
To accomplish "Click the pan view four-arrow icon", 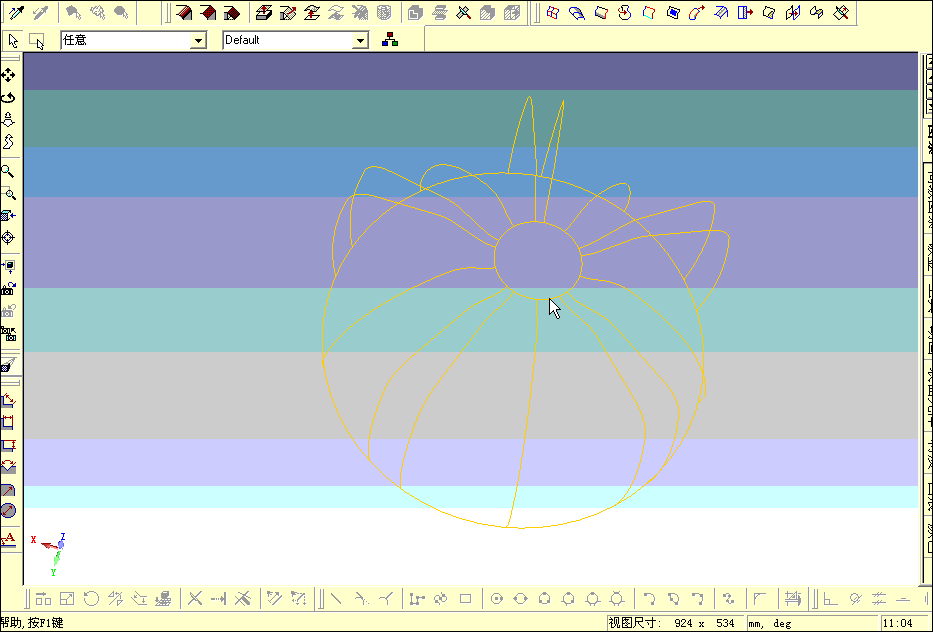I will point(8,75).
